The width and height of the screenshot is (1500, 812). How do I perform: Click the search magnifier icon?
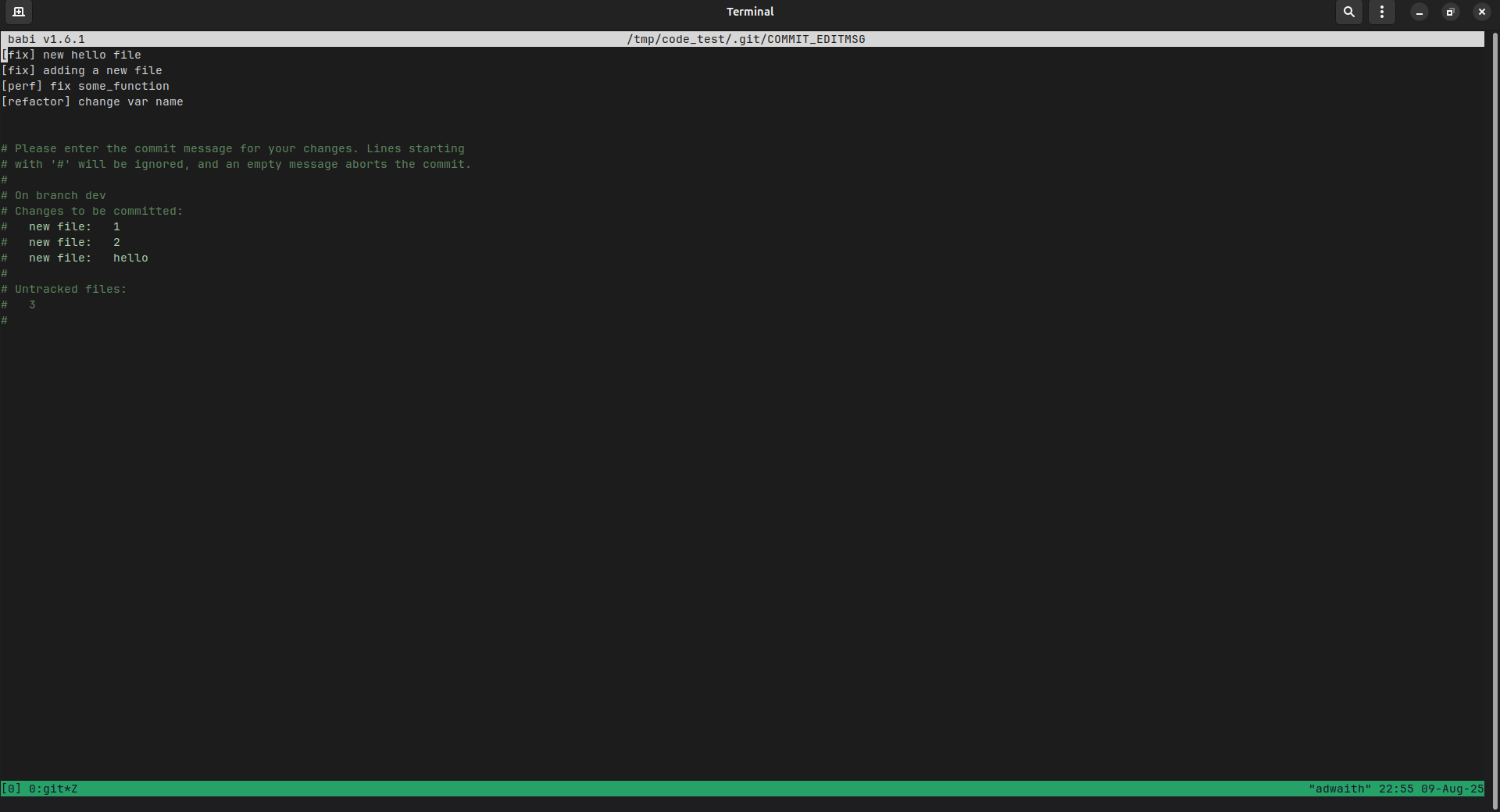(x=1348, y=12)
